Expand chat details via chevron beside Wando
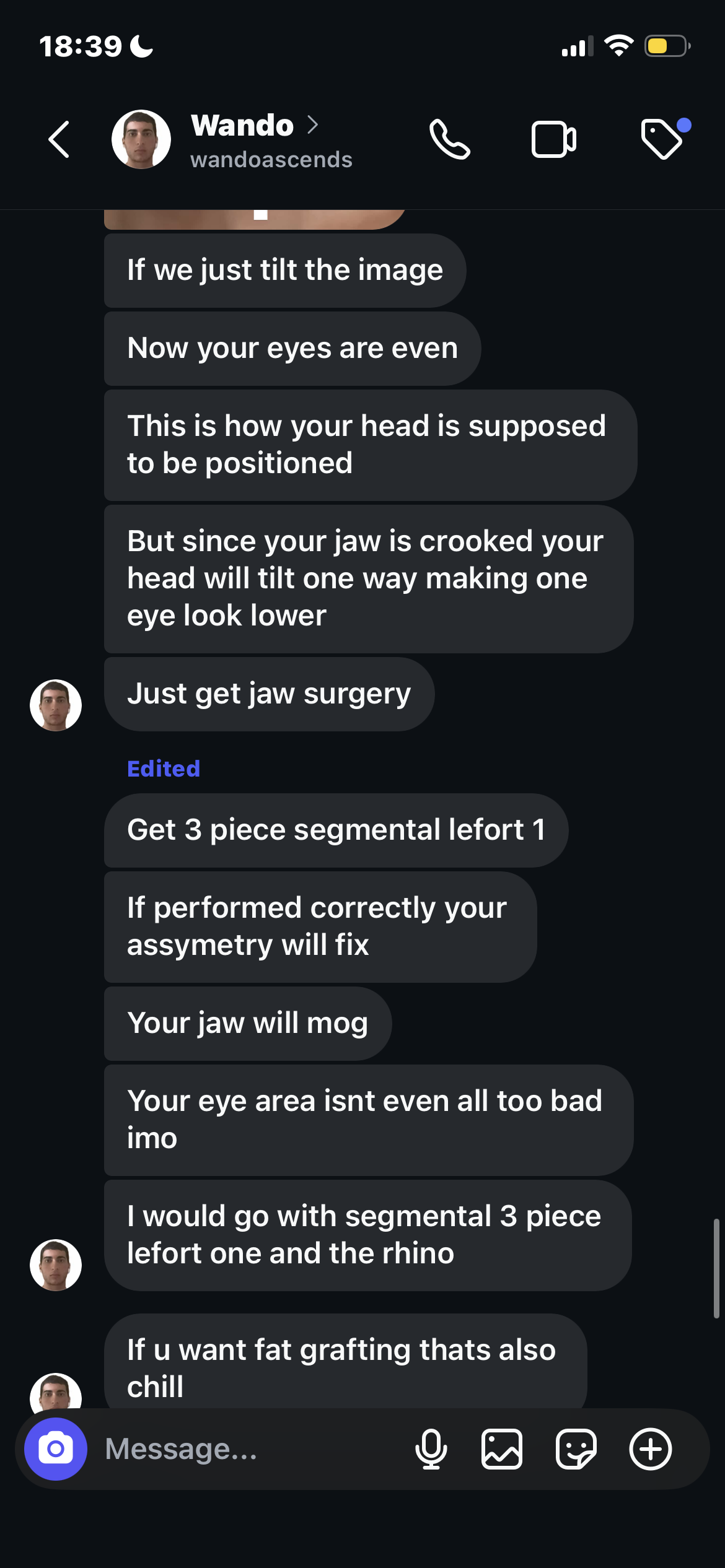 pos(313,125)
